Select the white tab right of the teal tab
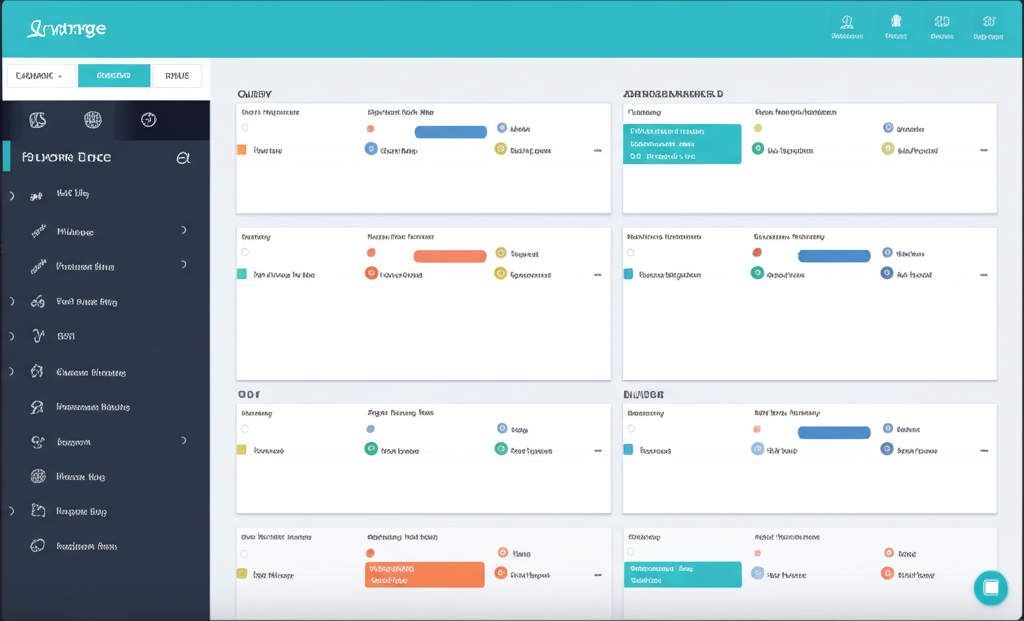Viewport: 1024px width, 621px height. click(176, 76)
